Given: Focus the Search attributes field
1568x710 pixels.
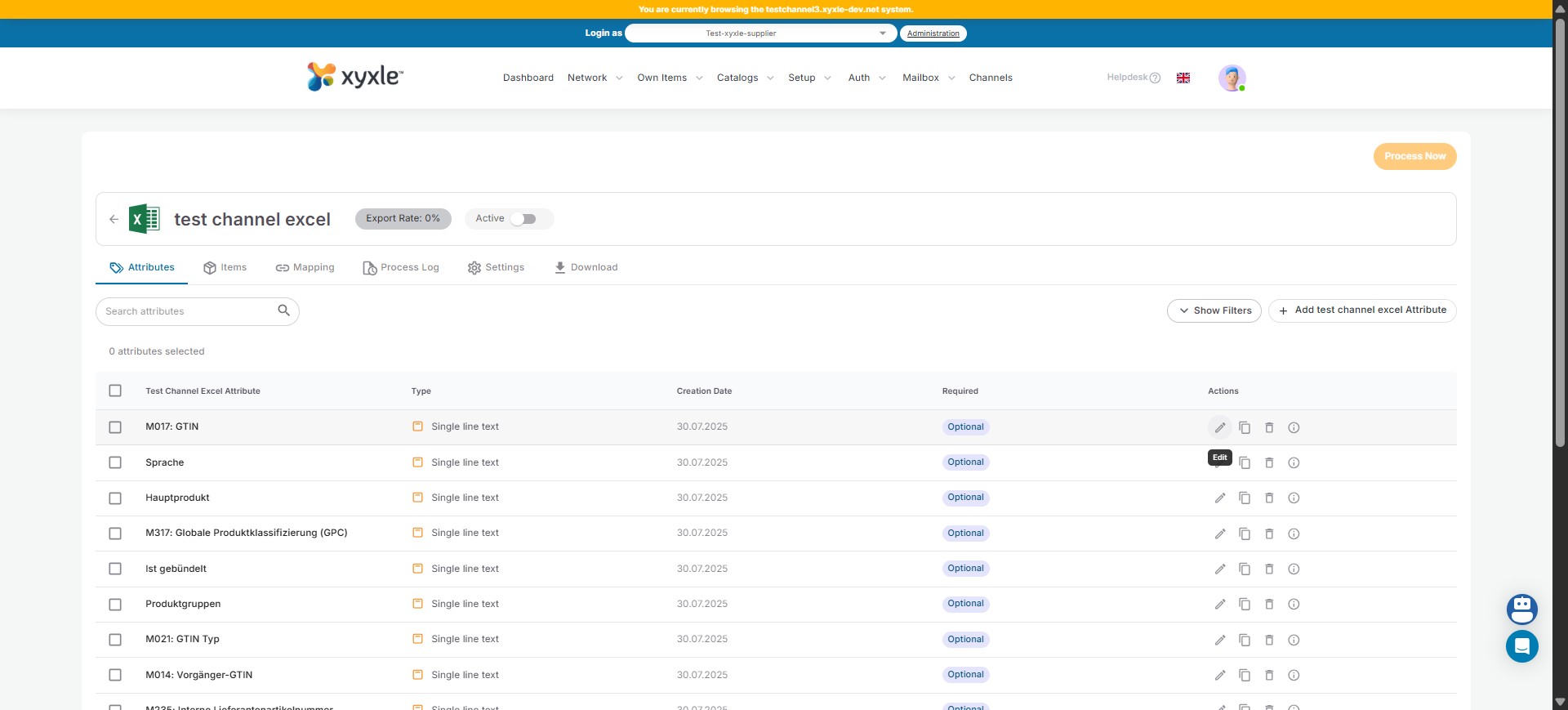Looking at the screenshot, I should 188,311.
